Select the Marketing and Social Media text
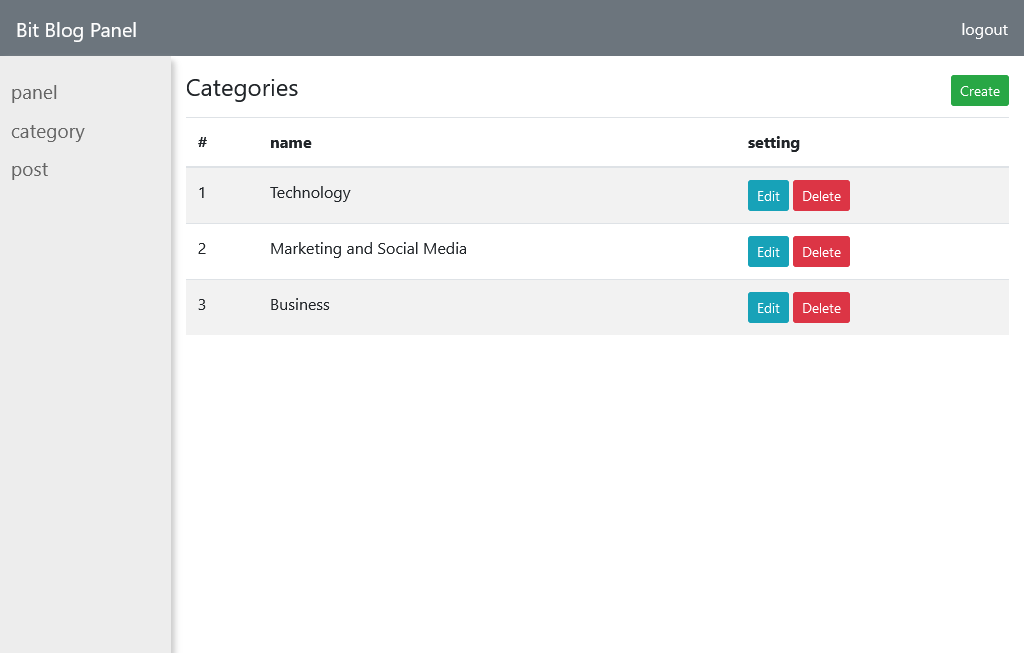Image resolution: width=1024 pixels, height=653 pixels. click(368, 249)
